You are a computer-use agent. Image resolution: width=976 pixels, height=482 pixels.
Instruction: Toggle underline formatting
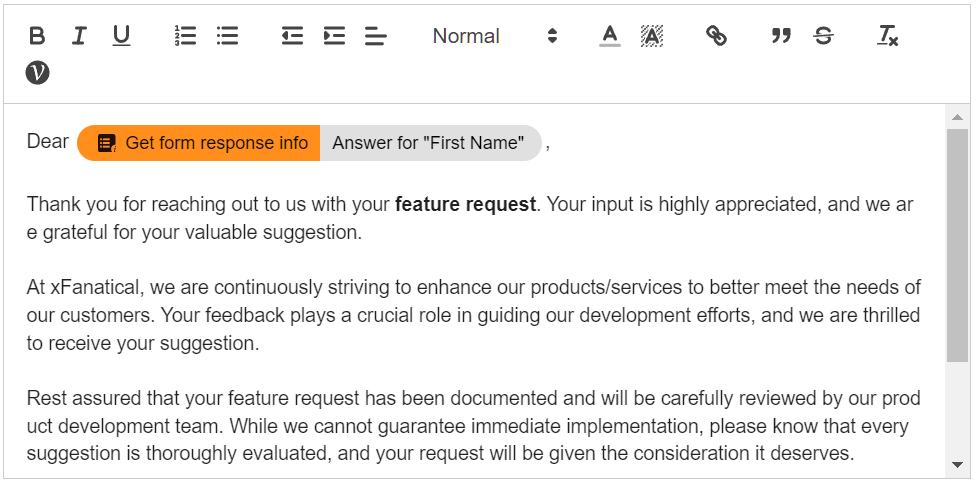coord(121,36)
